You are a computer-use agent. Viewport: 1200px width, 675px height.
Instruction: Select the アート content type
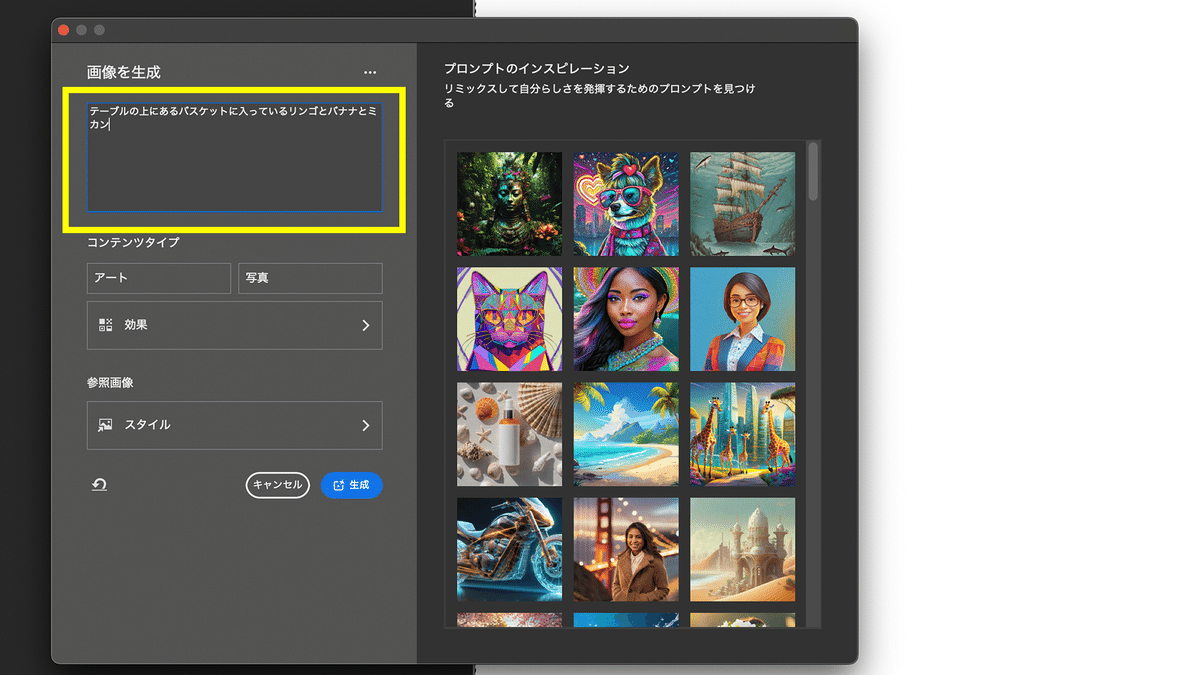pos(159,278)
